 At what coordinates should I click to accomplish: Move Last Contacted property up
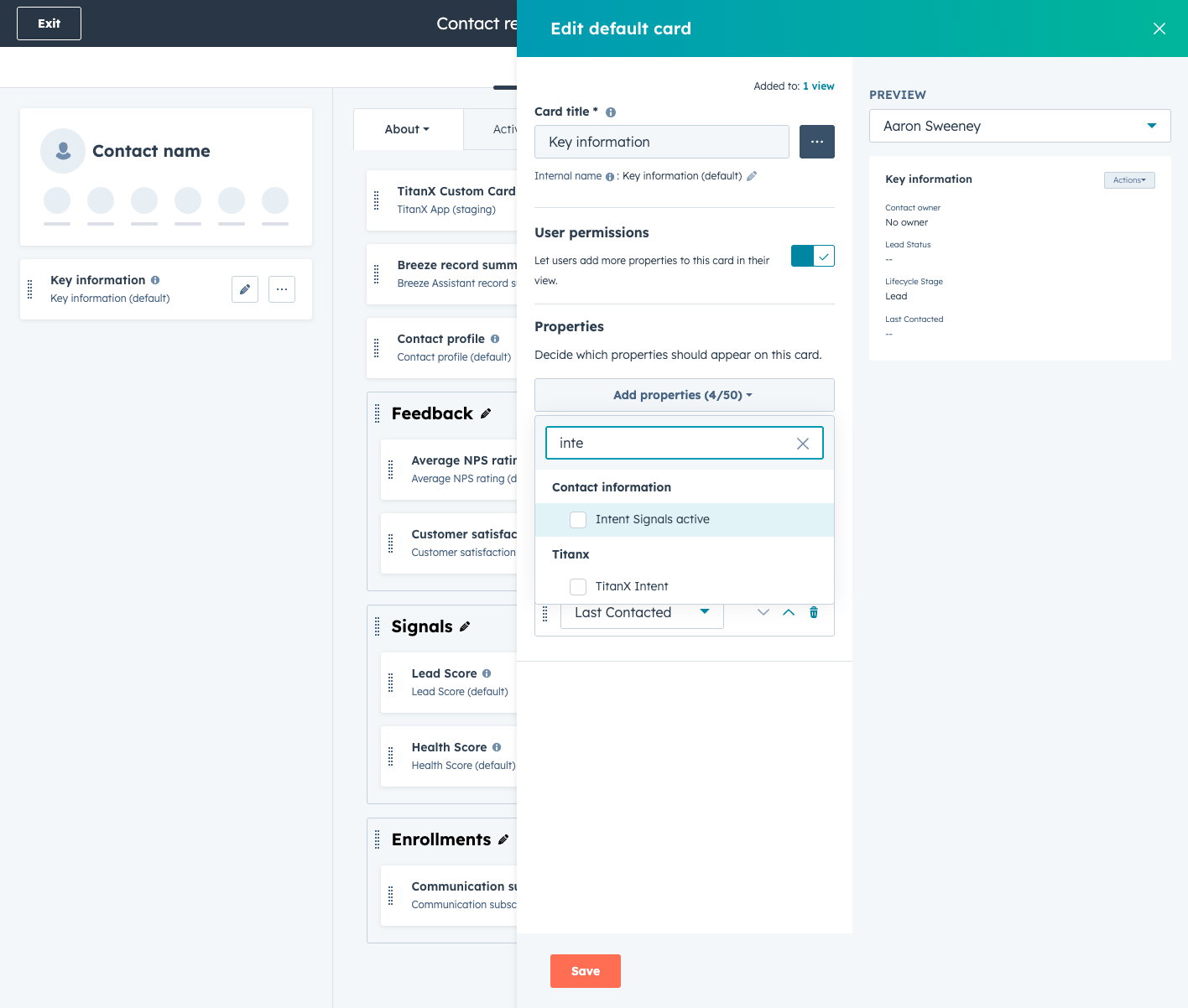coord(789,612)
